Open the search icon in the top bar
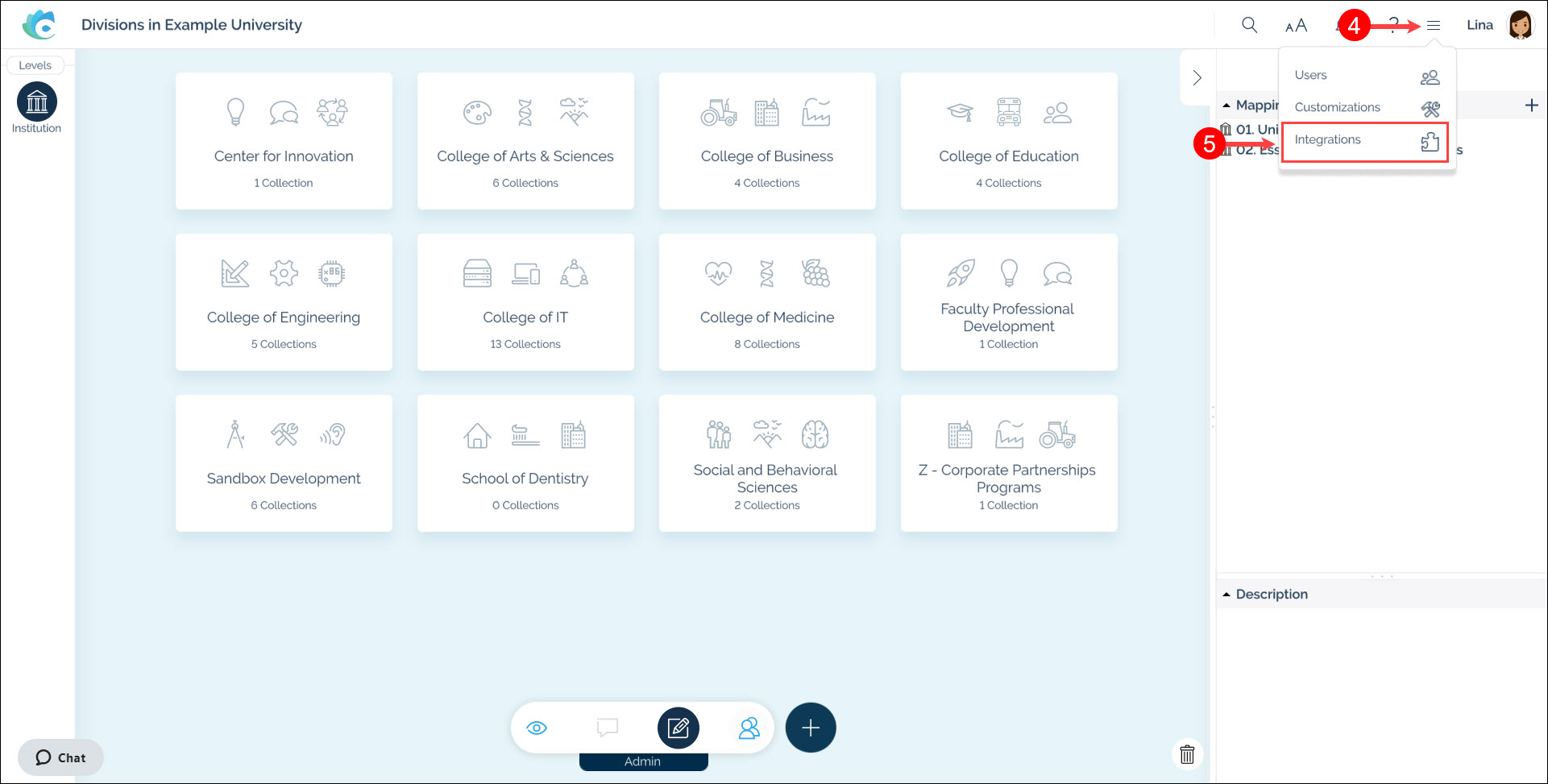This screenshot has width=1548, height=784. [x=1249, y=25]
